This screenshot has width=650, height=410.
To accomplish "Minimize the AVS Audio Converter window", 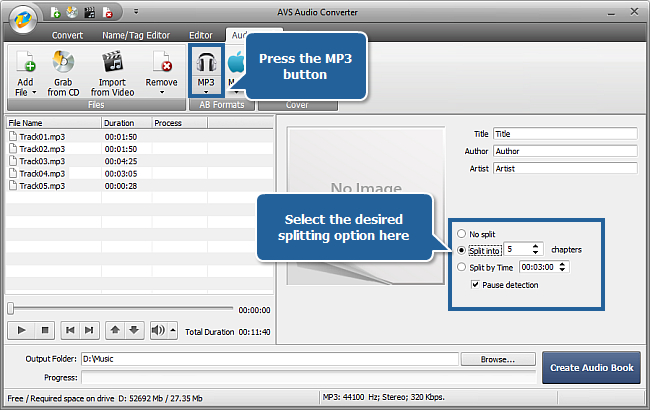I will point(611,13).
